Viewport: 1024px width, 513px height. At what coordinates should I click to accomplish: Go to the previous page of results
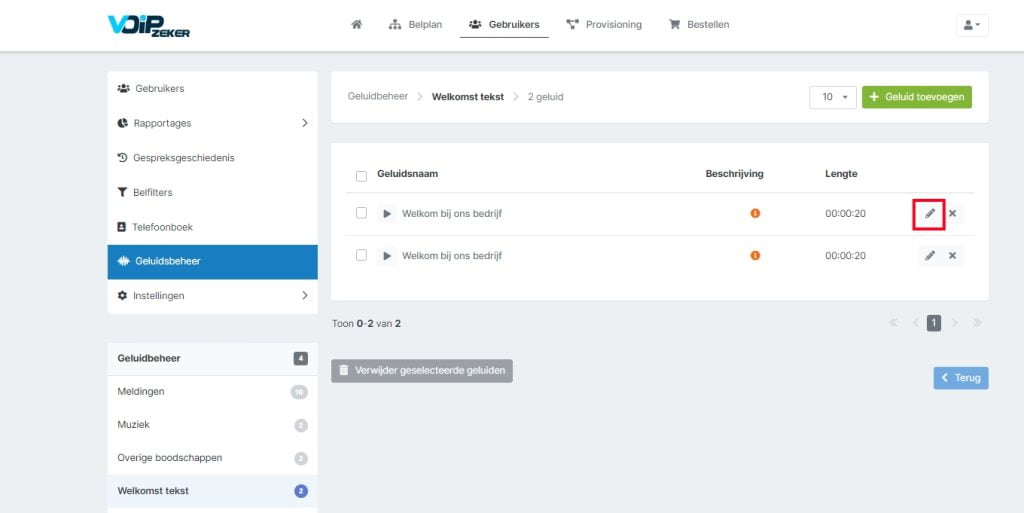tap(916, 322)
